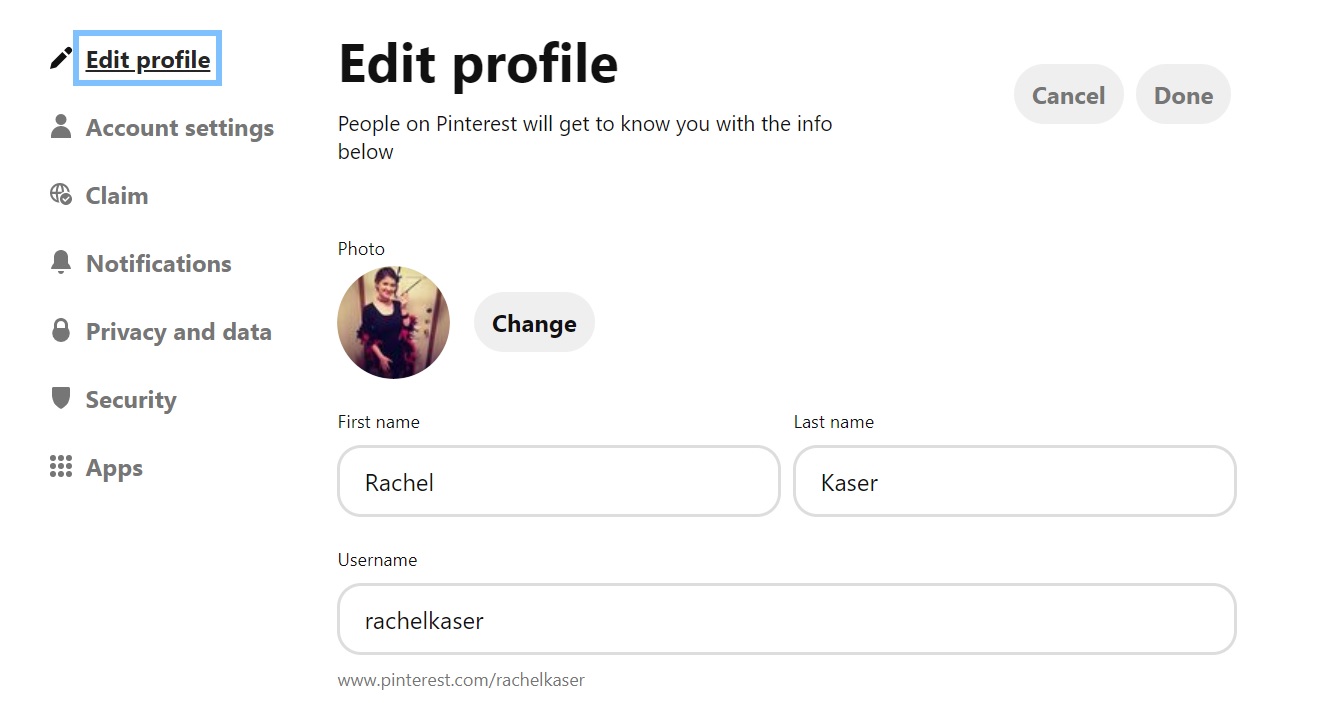Screen dimensions: 1344x703
Task: Click the globe icon next to Claim
Action: tap(60, 194)
